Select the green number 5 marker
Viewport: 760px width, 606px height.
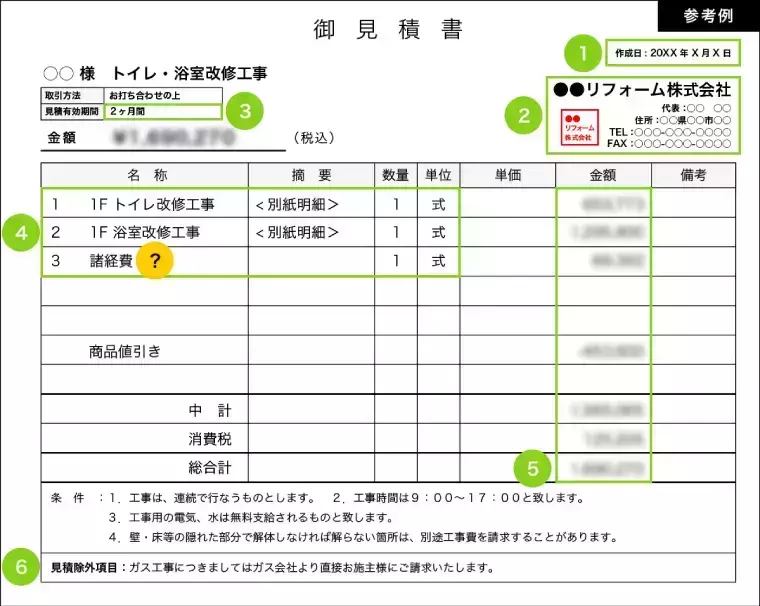pos(534,467)
